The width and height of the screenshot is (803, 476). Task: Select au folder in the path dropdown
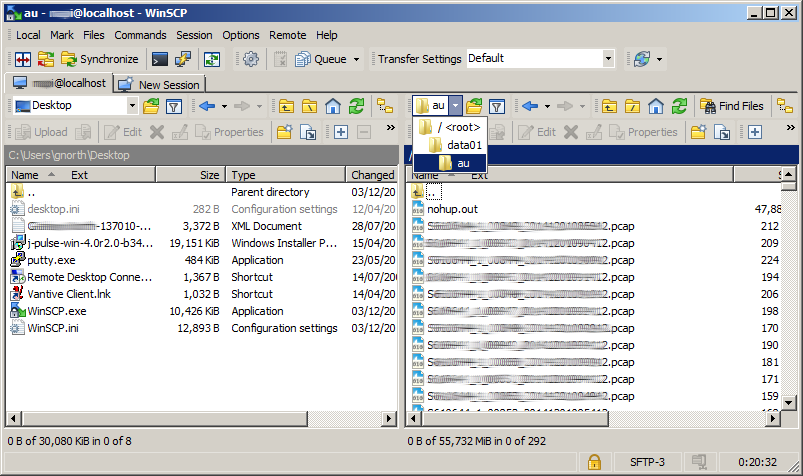coord(450,163)
